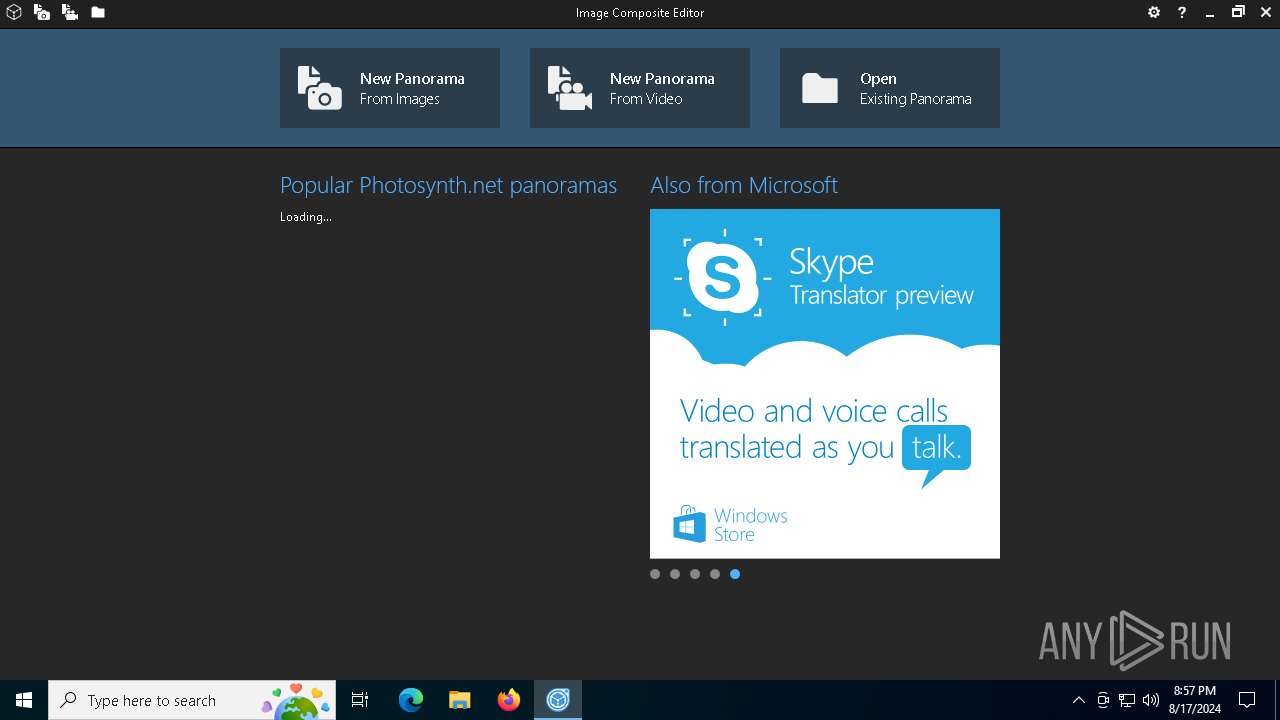Open Existing Panorama button
1280x720 pixels.
pyautogui.click(x=890, y=88)
